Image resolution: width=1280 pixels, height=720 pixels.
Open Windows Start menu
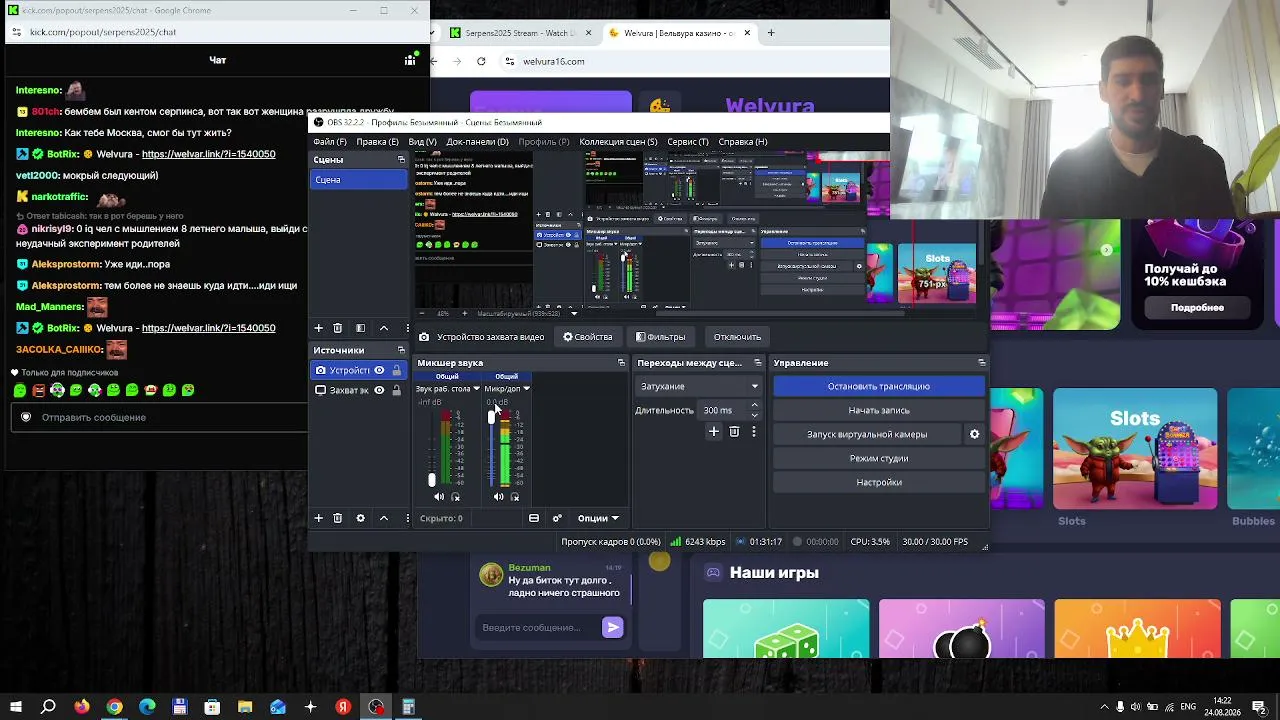pos(16,707)
